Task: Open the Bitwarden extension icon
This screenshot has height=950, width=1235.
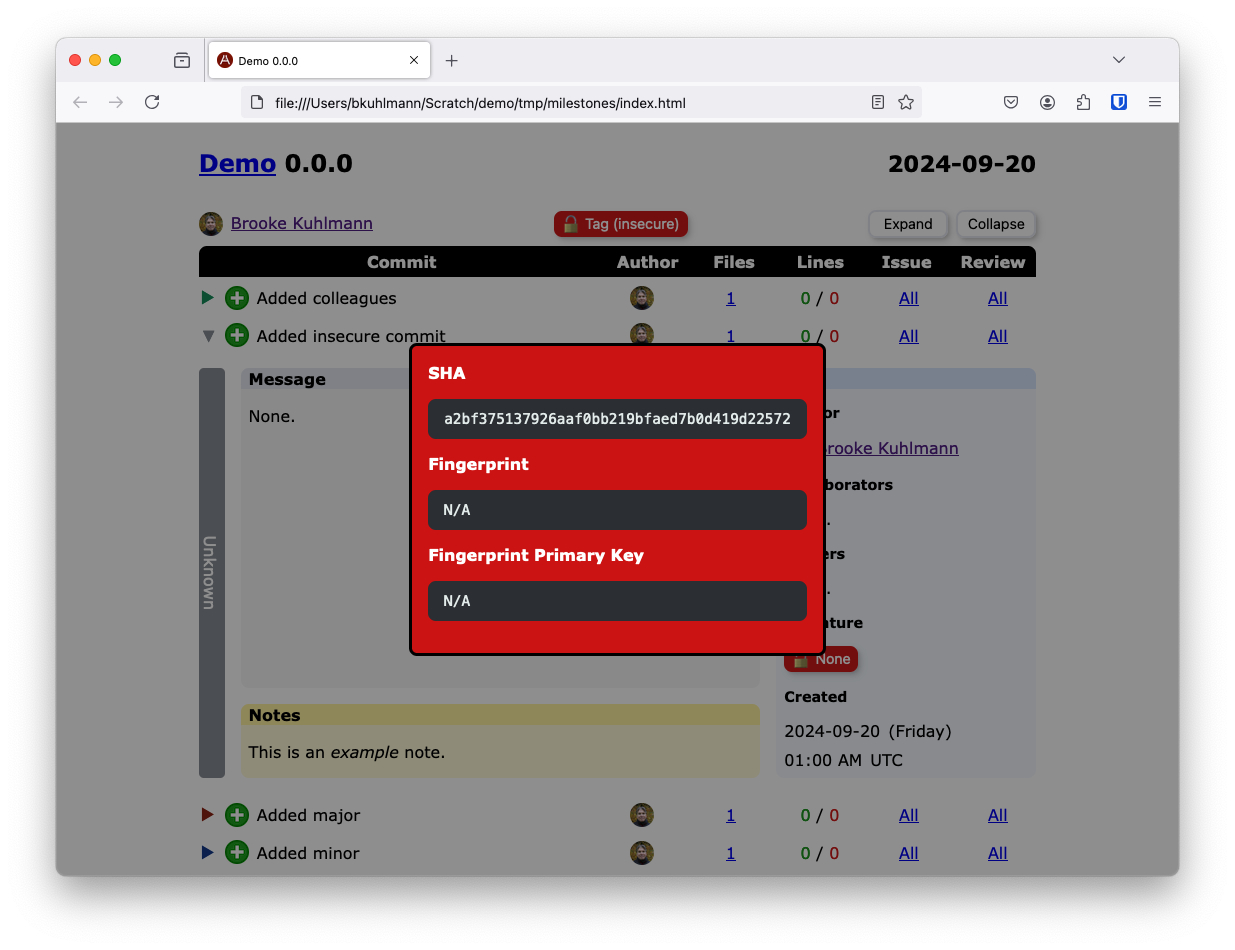Action: point(1119,102)
